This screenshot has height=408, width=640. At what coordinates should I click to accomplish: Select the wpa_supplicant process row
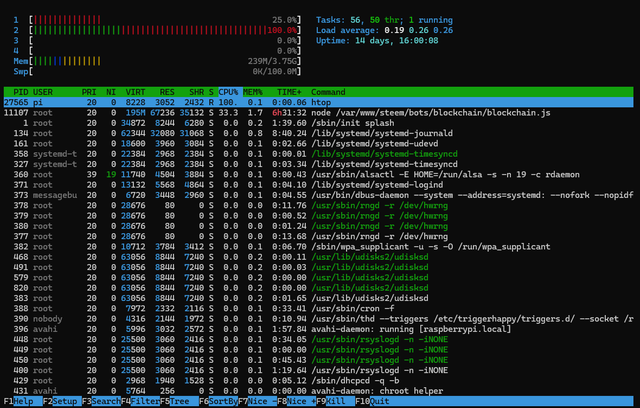[x=318, y=246]
